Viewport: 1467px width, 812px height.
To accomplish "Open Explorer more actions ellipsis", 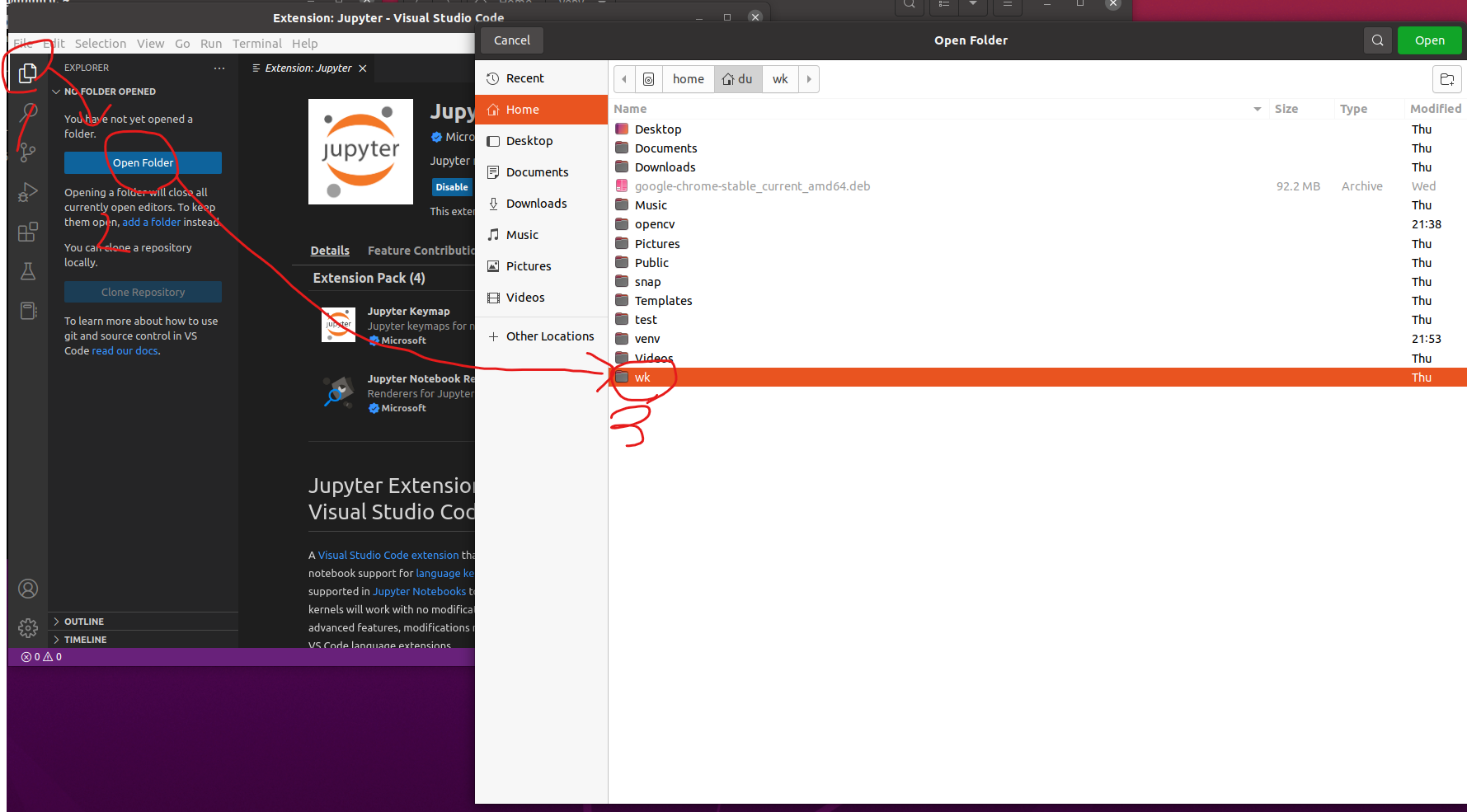I will 219,68.
